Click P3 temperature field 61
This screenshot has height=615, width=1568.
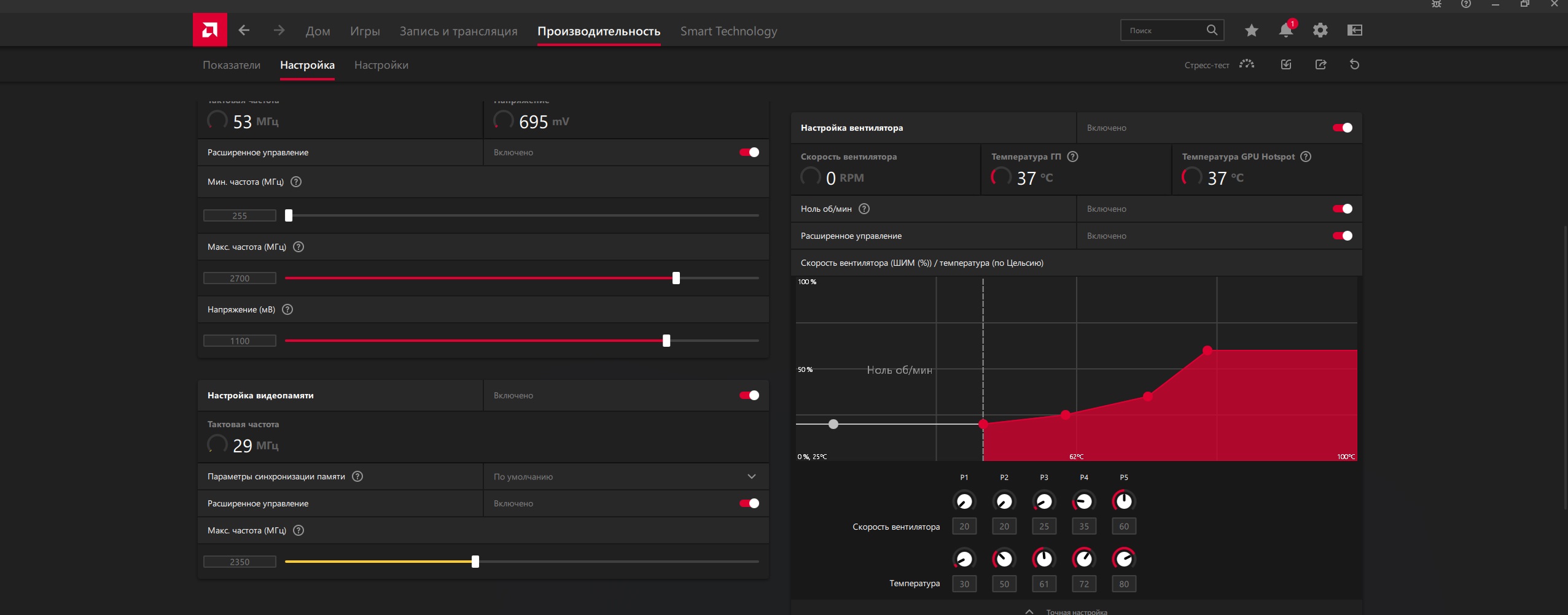[1044, 584]
